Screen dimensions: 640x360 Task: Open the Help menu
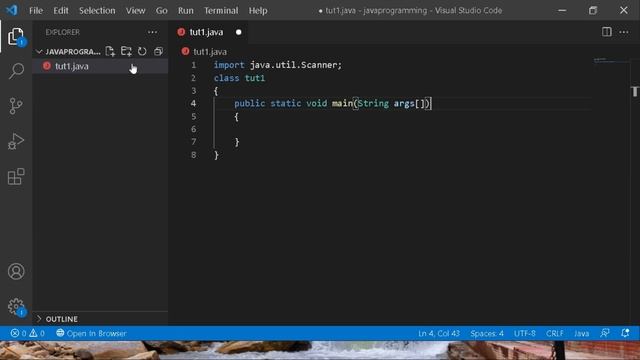[x=258, y=11]
